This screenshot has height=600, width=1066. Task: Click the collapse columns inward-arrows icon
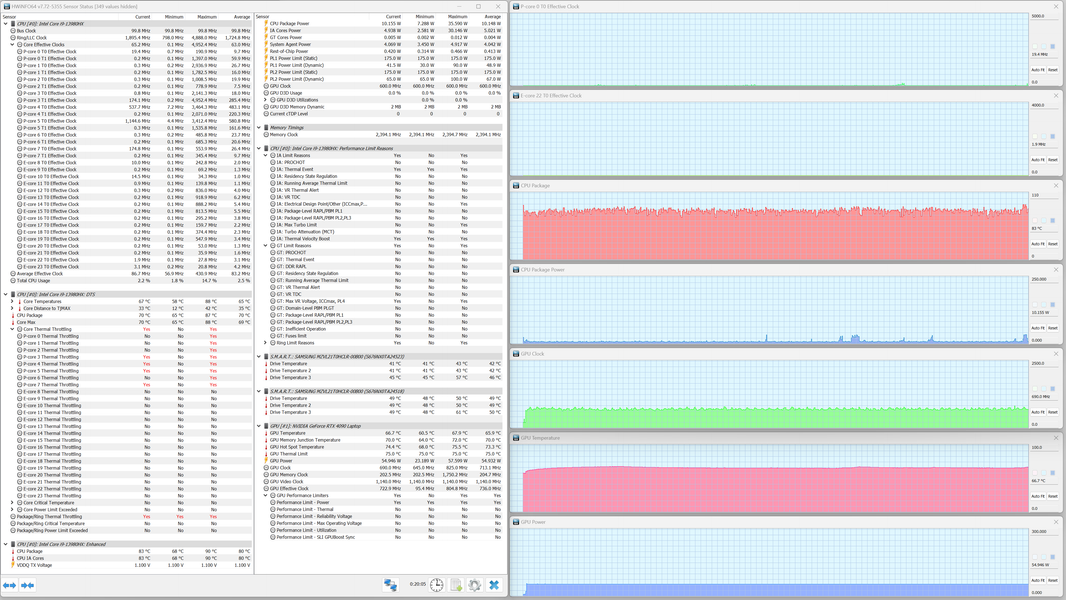tap(27, 585)
